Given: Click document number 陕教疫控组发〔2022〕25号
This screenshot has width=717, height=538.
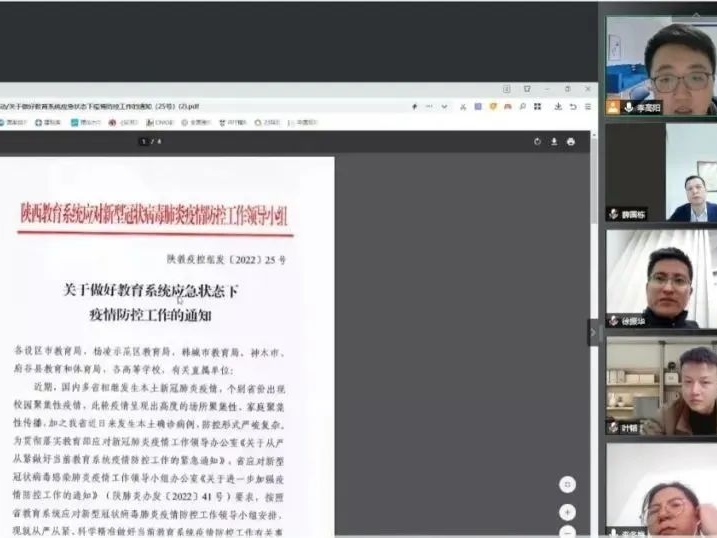Looking at the screenshot, I should tap(226, 260).
